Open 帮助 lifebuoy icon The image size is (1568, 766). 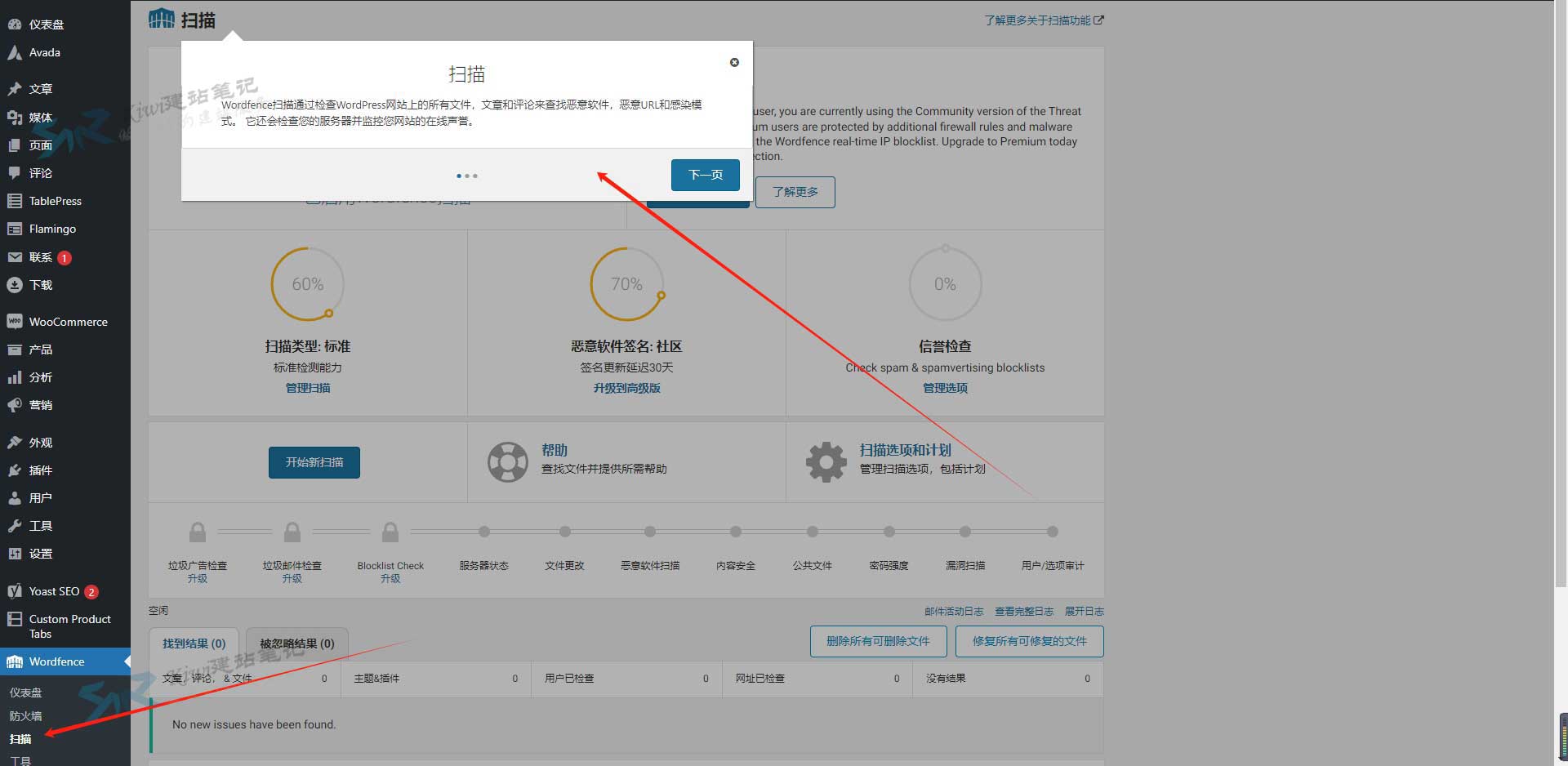(x=508, y=462)
